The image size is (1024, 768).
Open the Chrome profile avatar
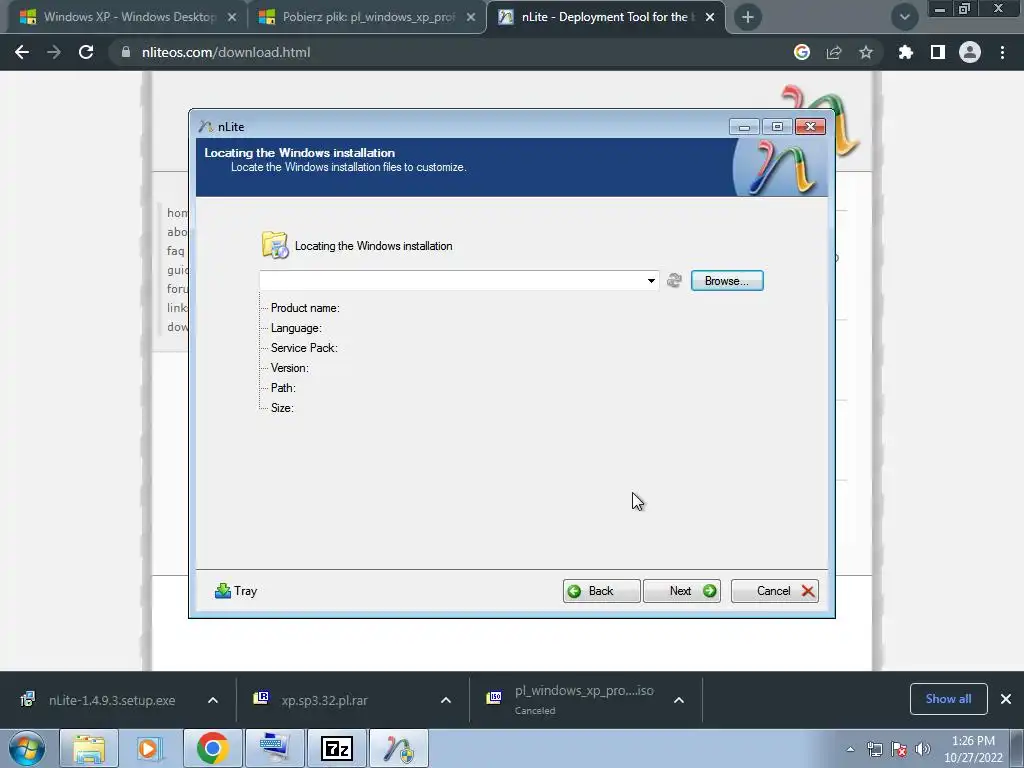tap(970, 52)
